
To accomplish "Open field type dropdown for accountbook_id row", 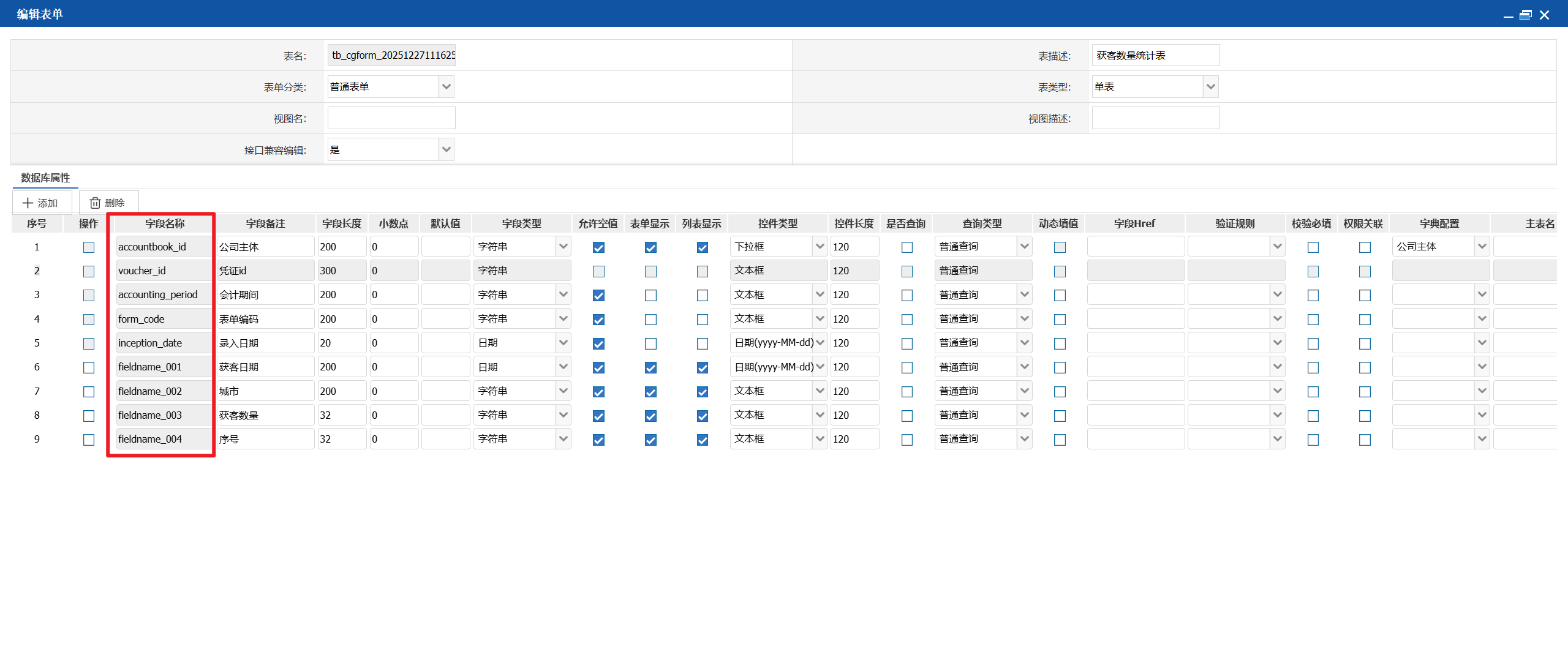I will point(563,247).
